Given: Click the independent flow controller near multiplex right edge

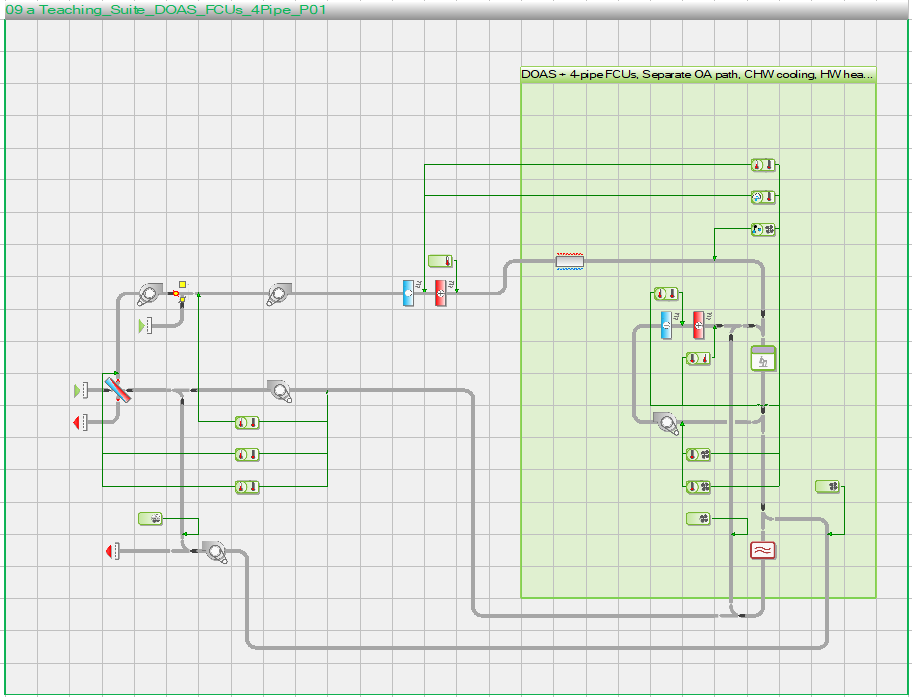Looking at the screenshot, I should [x=828, y=486].
